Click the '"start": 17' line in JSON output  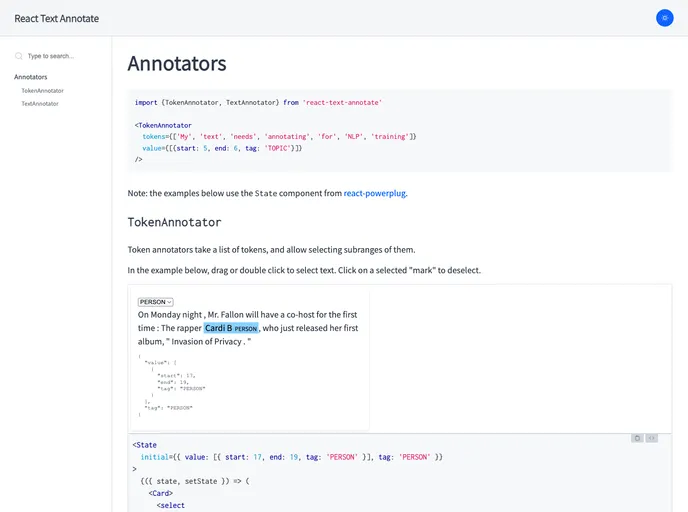tap(176, 376)
